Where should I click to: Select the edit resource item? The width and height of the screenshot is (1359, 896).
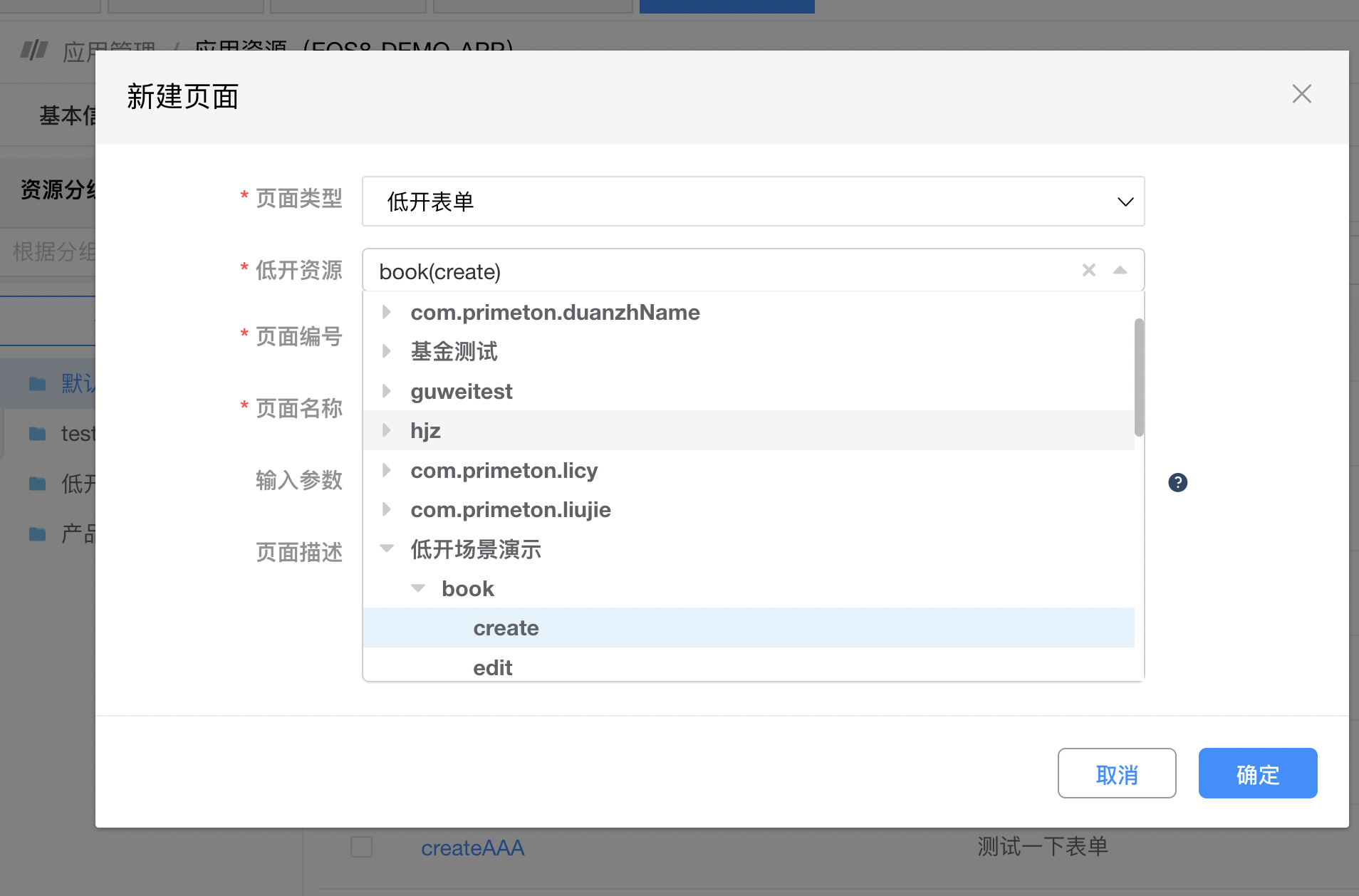492,667
